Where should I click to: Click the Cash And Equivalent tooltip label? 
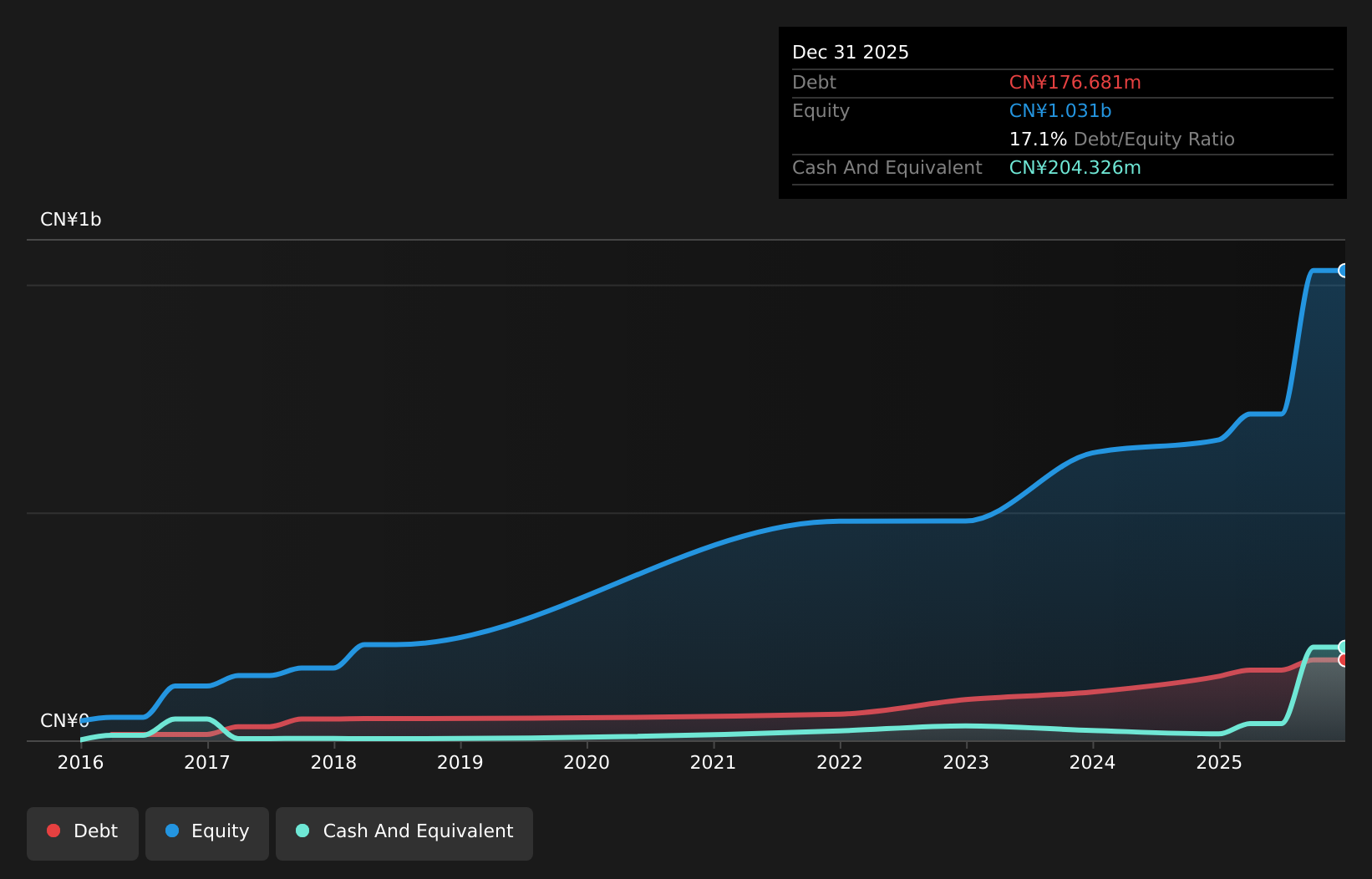tap(887, 168)
